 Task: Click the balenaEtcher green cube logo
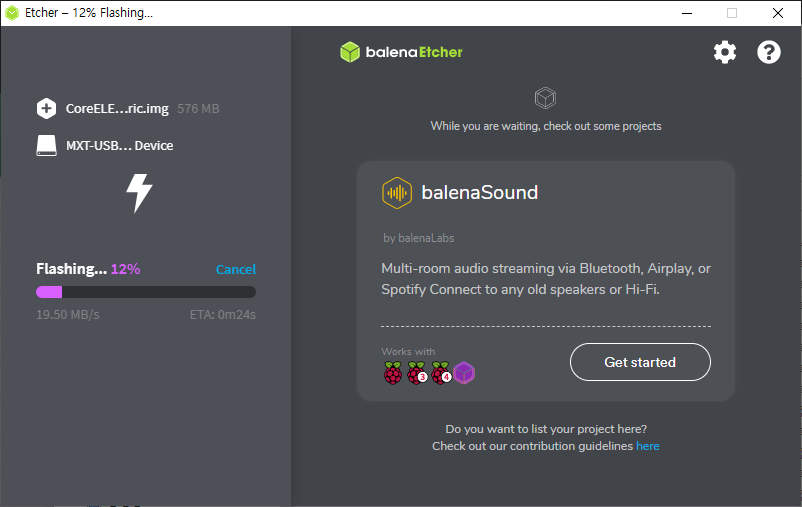tap(350, 52)
